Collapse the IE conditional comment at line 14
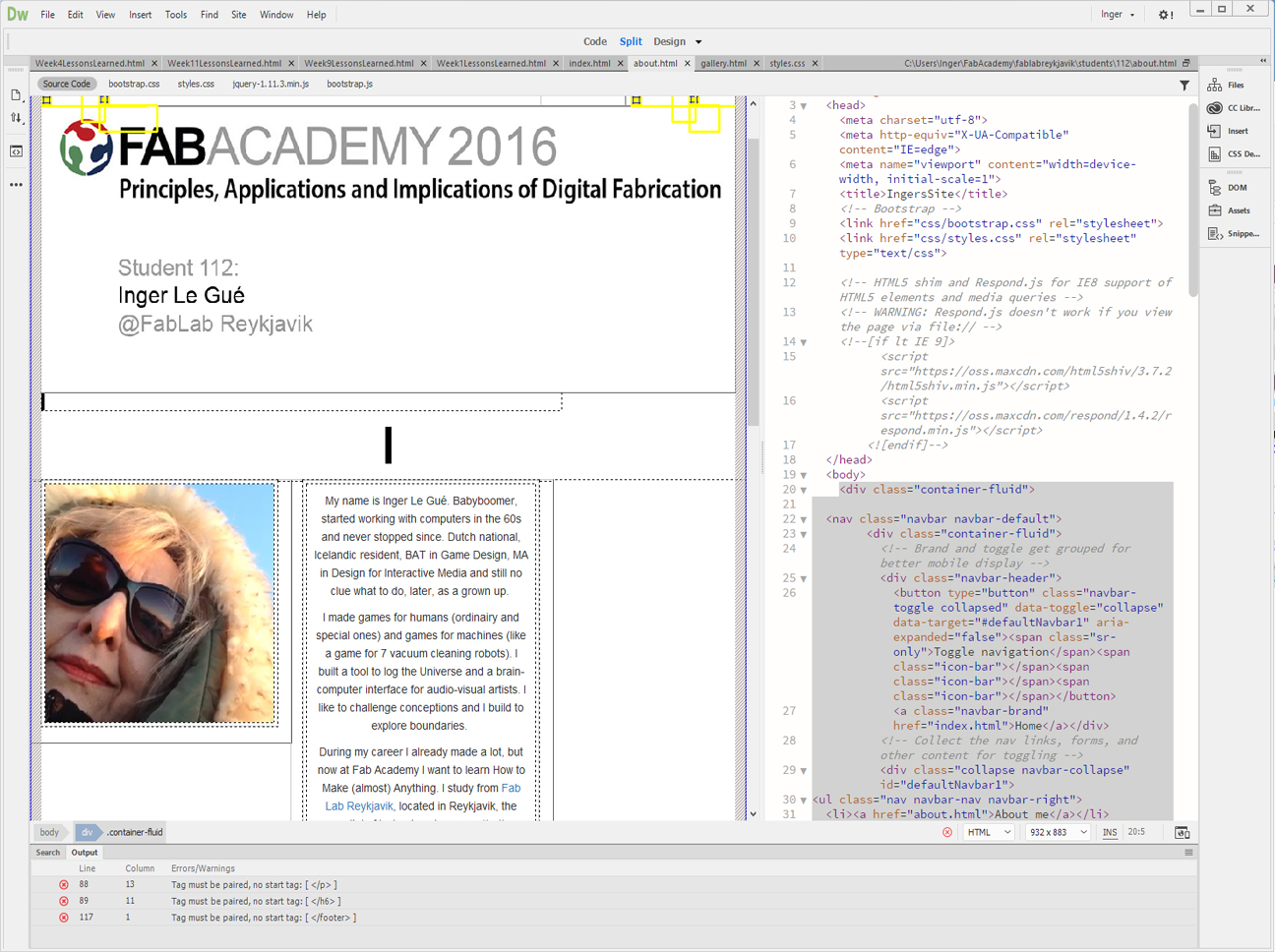The image size is (1275, 952). 804,342
